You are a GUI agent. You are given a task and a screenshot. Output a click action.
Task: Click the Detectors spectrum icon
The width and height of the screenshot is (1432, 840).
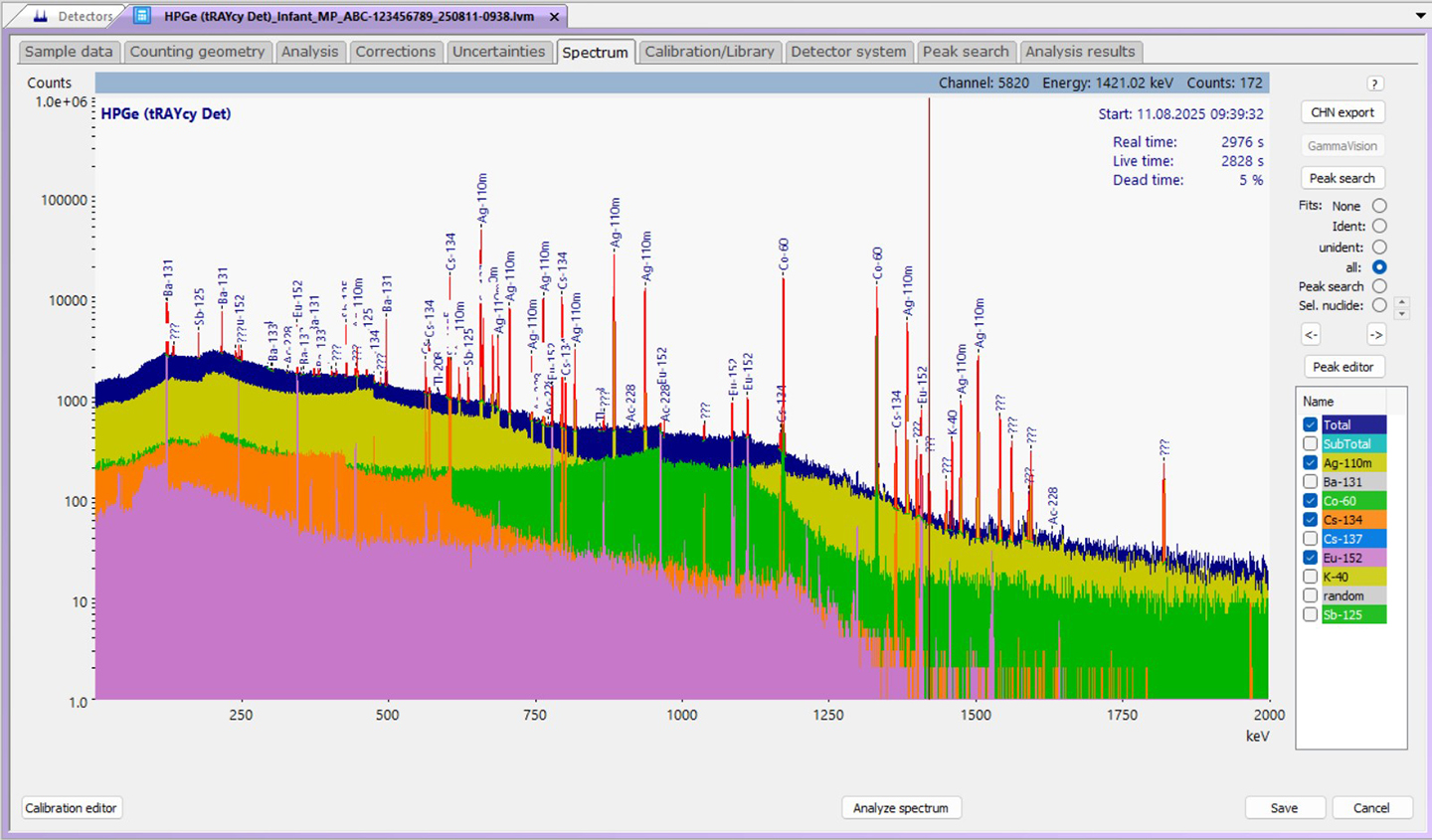tap(41, 16)
